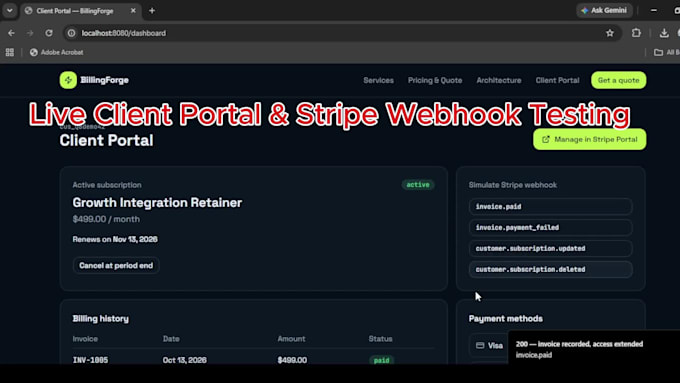Open the tab search dropdown arrow
680x383 pixels.
[10, 10]
